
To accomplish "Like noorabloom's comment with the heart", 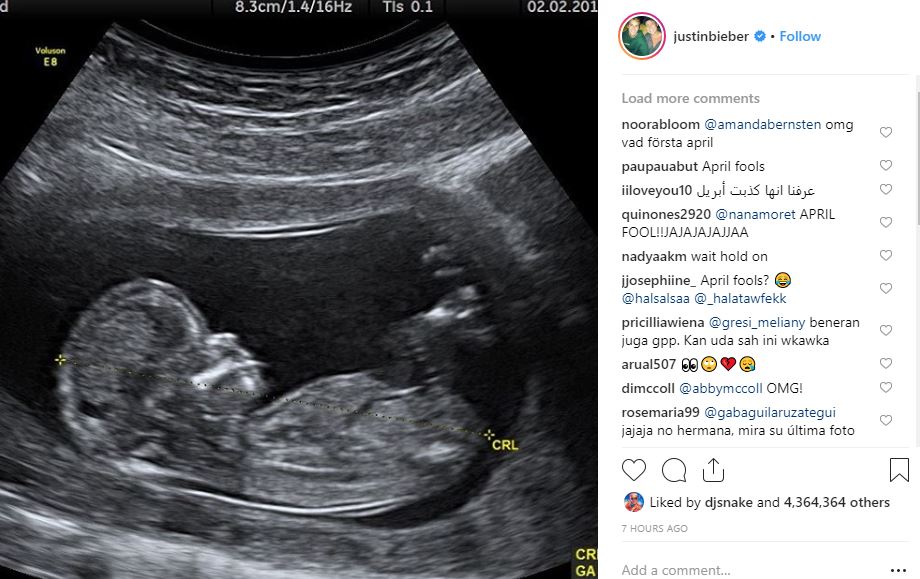I will [886, 133].
